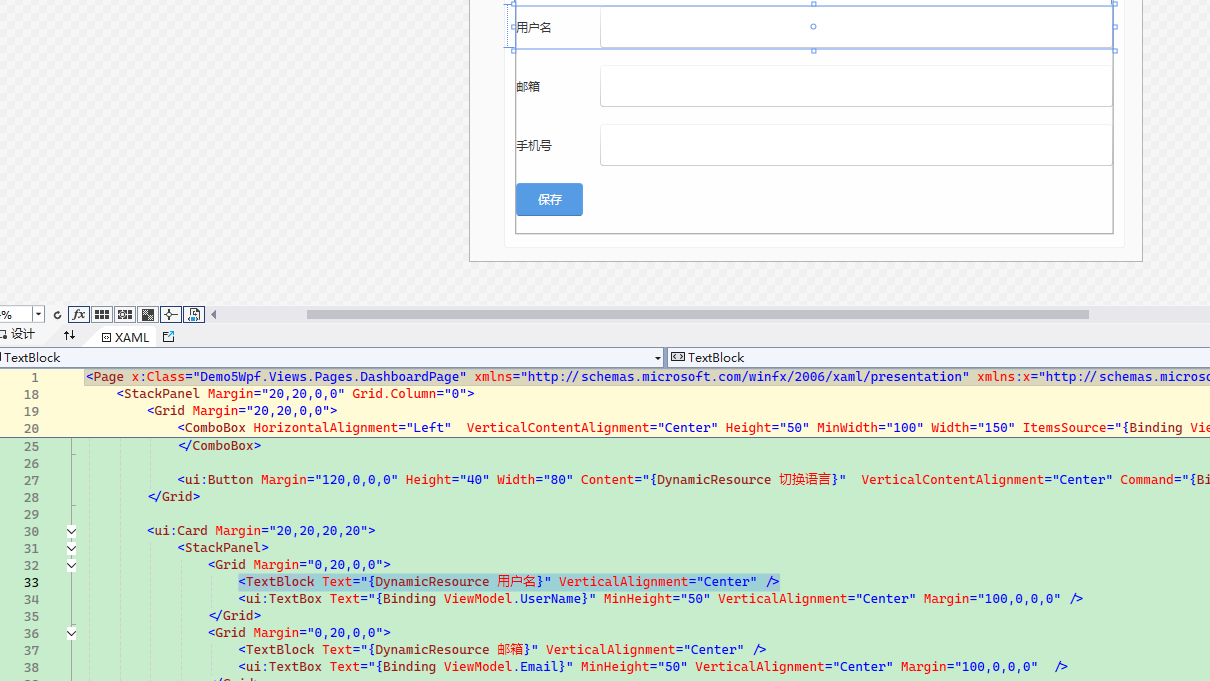
Task: Click the disable project code icon
Action: [194, 315]
